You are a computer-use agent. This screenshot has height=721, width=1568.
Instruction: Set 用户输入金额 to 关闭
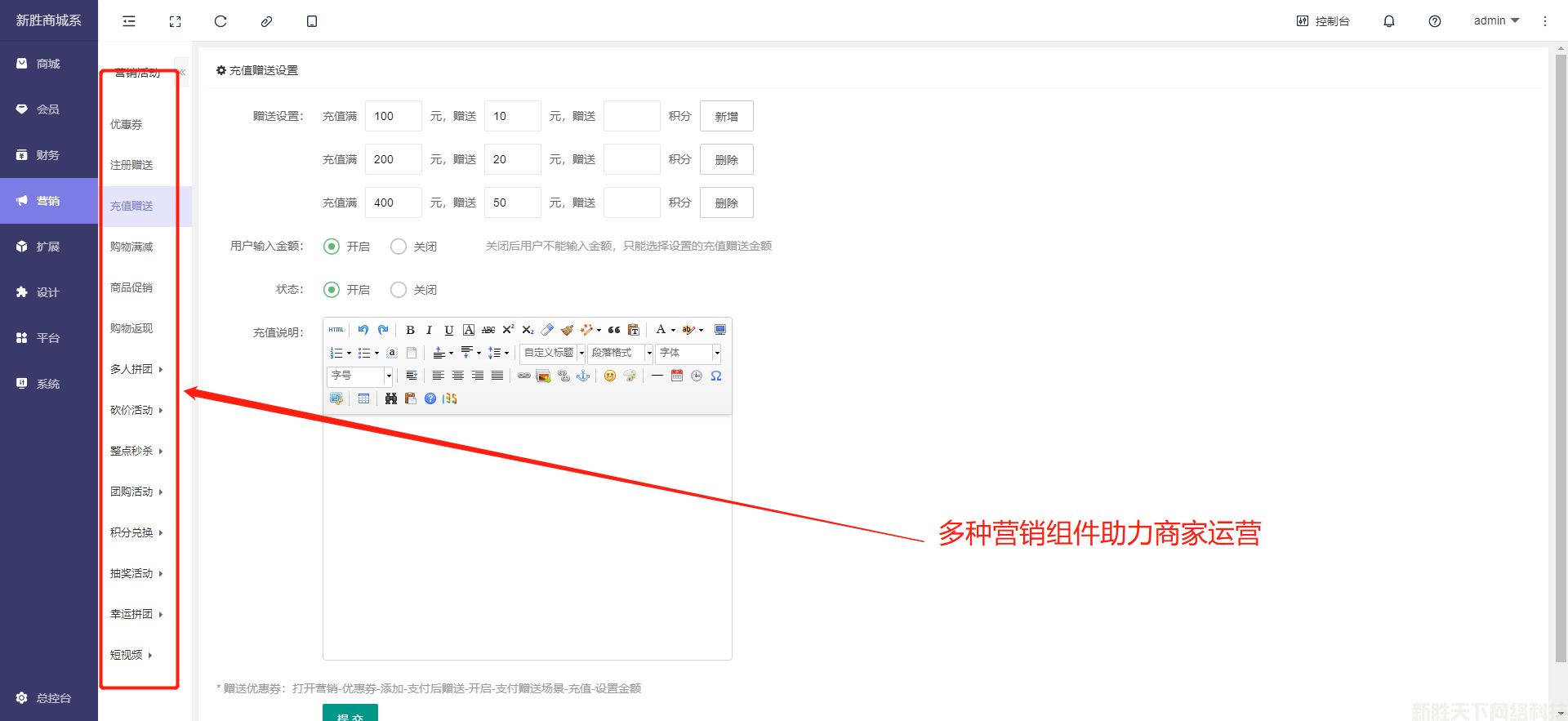[399, 247]
